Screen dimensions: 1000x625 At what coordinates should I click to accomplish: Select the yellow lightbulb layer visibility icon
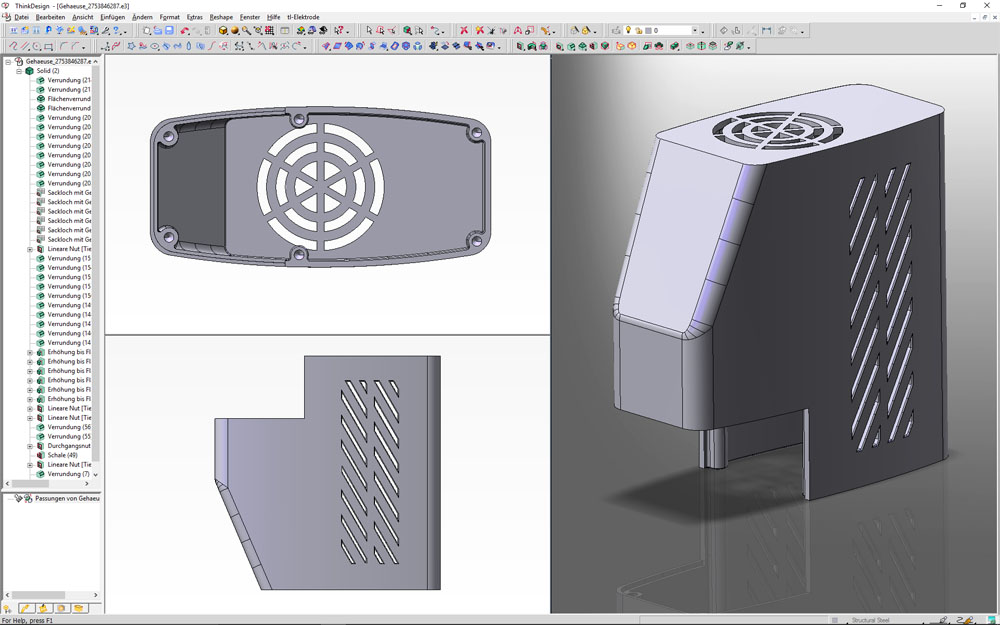[x=628, y=31]
